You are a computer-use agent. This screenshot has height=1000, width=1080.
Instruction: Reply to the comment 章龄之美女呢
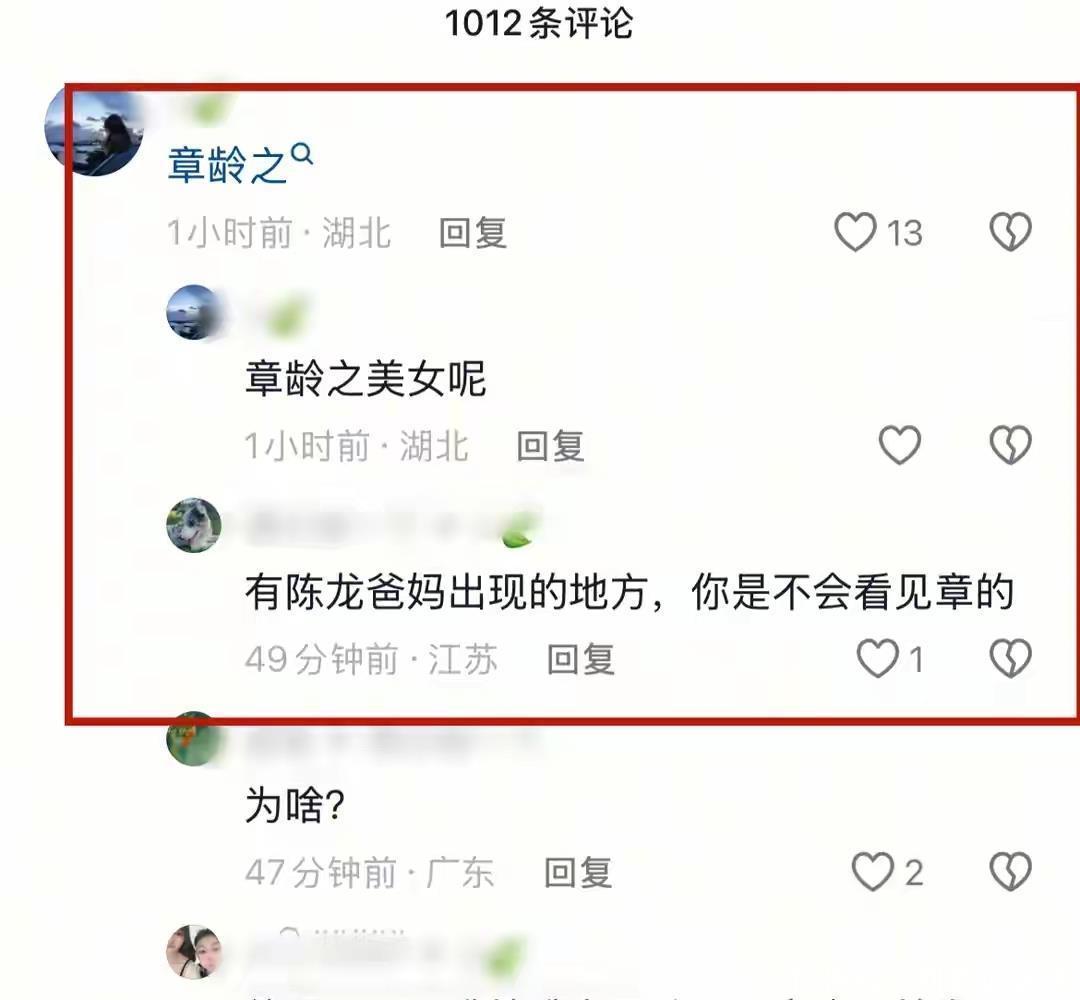pos(550,446)
